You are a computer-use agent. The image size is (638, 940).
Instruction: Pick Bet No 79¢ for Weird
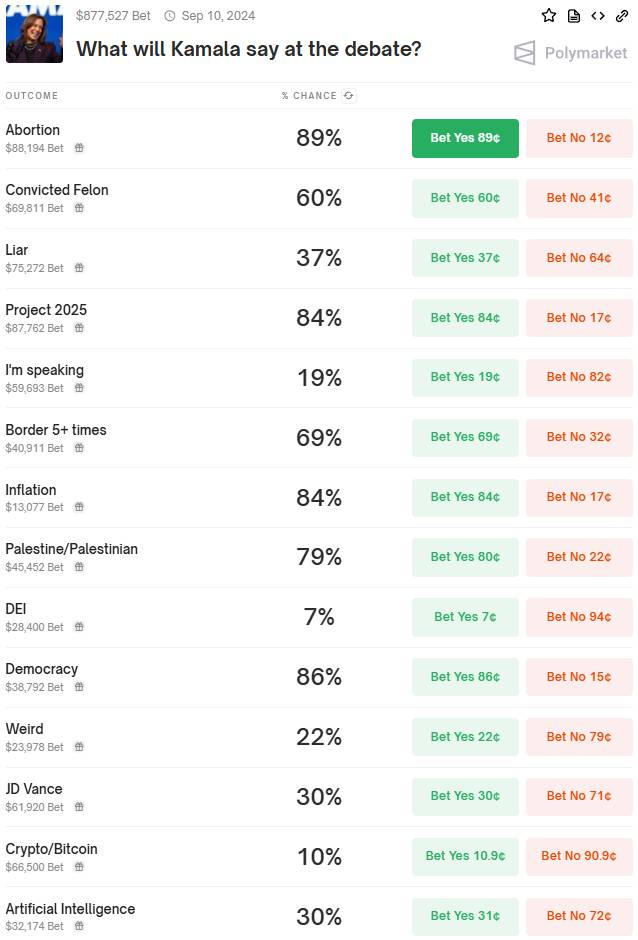[x=579, y=737]
